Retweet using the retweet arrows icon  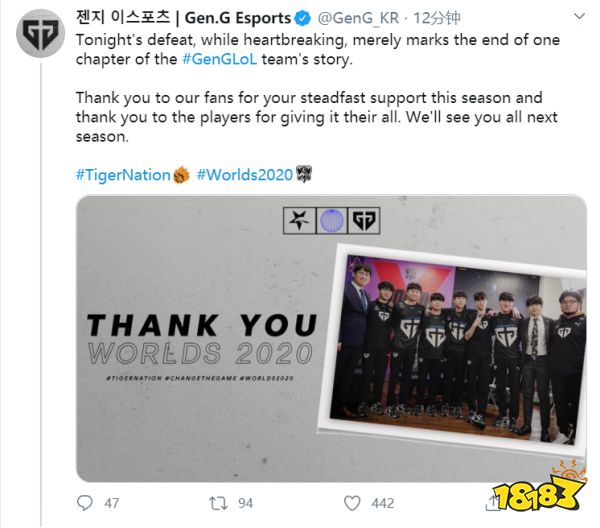(x=218, y=503)
